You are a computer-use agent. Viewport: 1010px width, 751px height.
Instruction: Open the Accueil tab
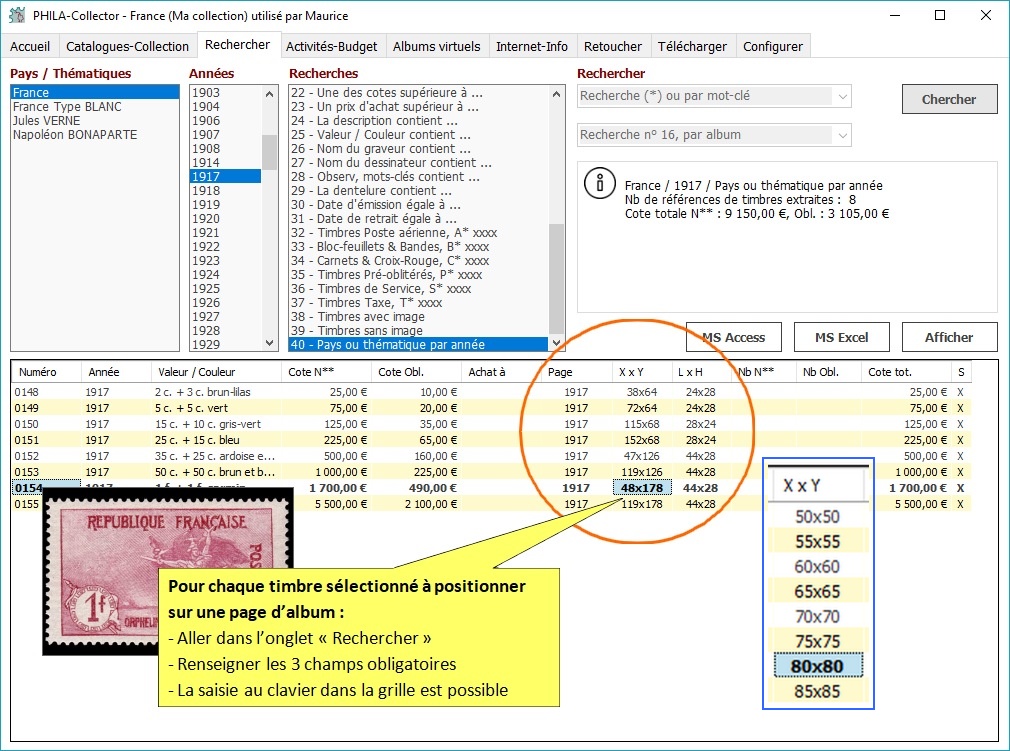pyautogui.click(x=30, y=46)
